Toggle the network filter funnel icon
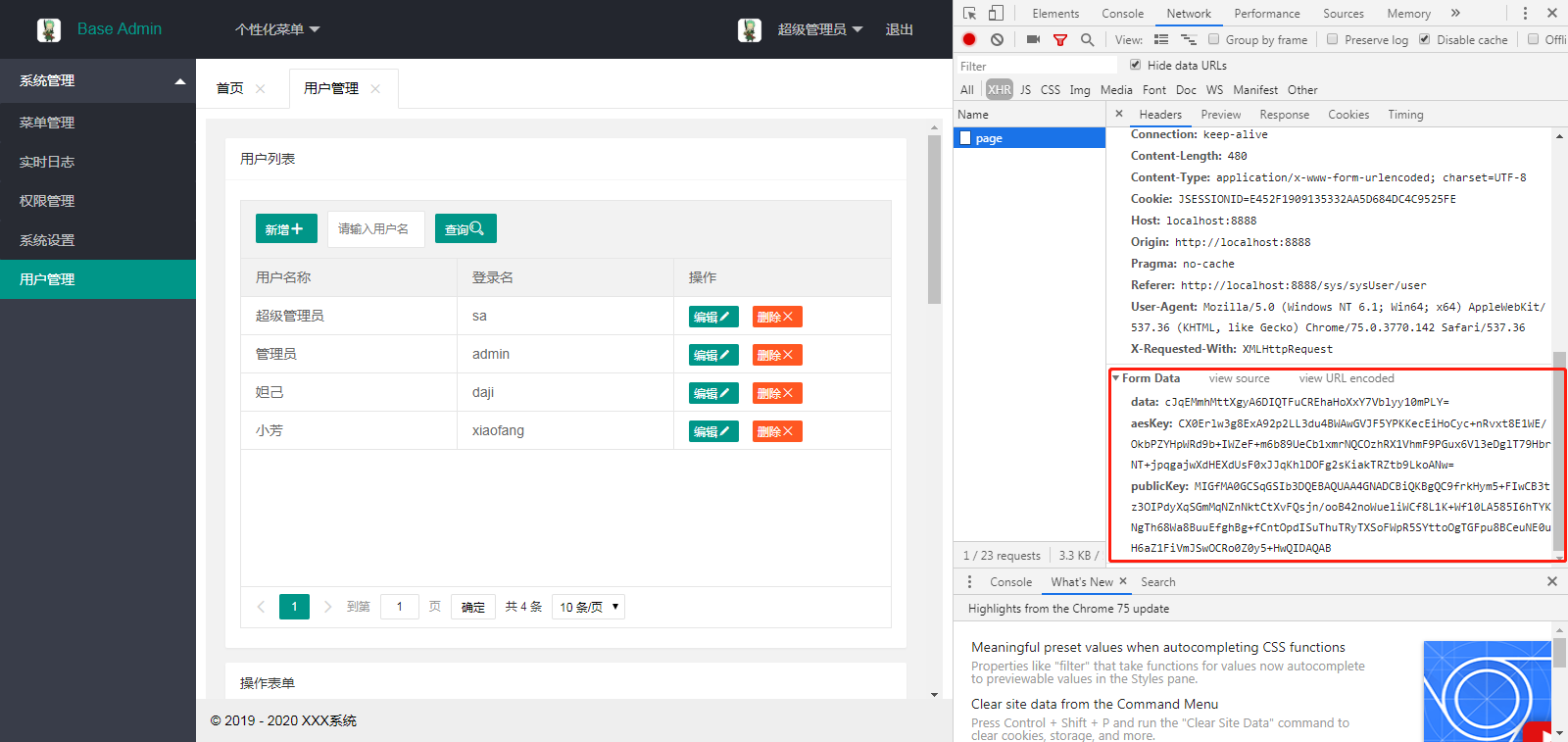1568x742 pixels. (1060, 39)
